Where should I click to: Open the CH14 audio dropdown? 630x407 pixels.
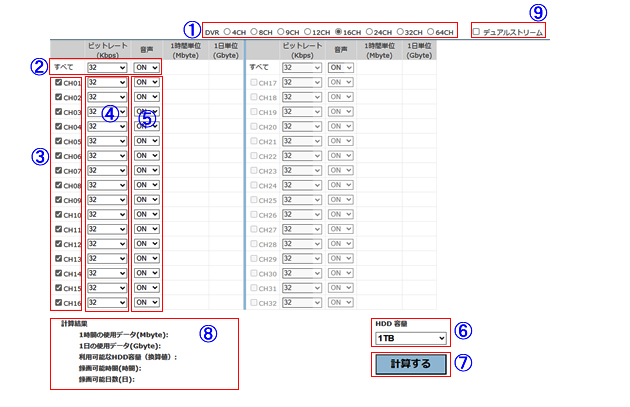click(147, 274)
